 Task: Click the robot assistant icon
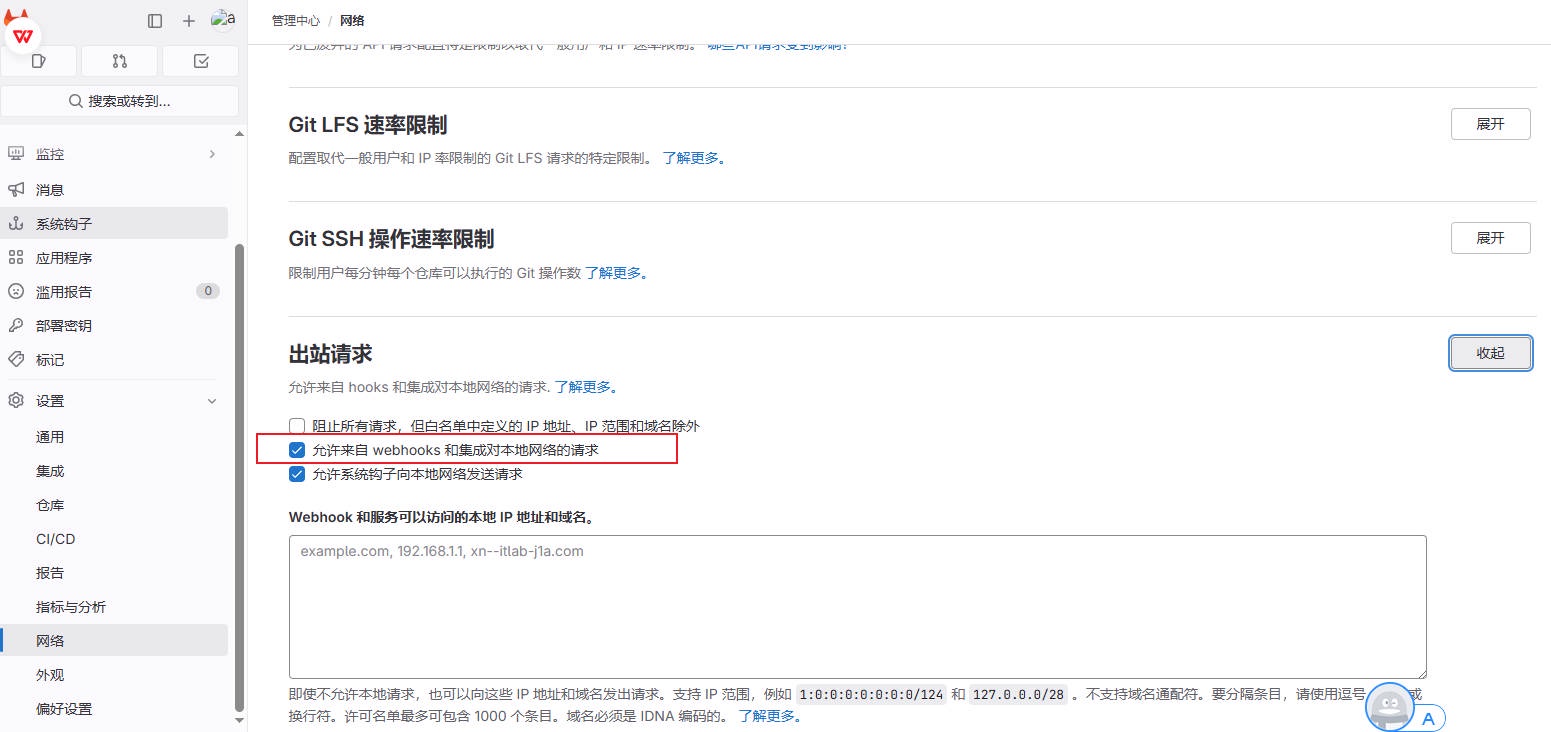tap(1389, 705)
